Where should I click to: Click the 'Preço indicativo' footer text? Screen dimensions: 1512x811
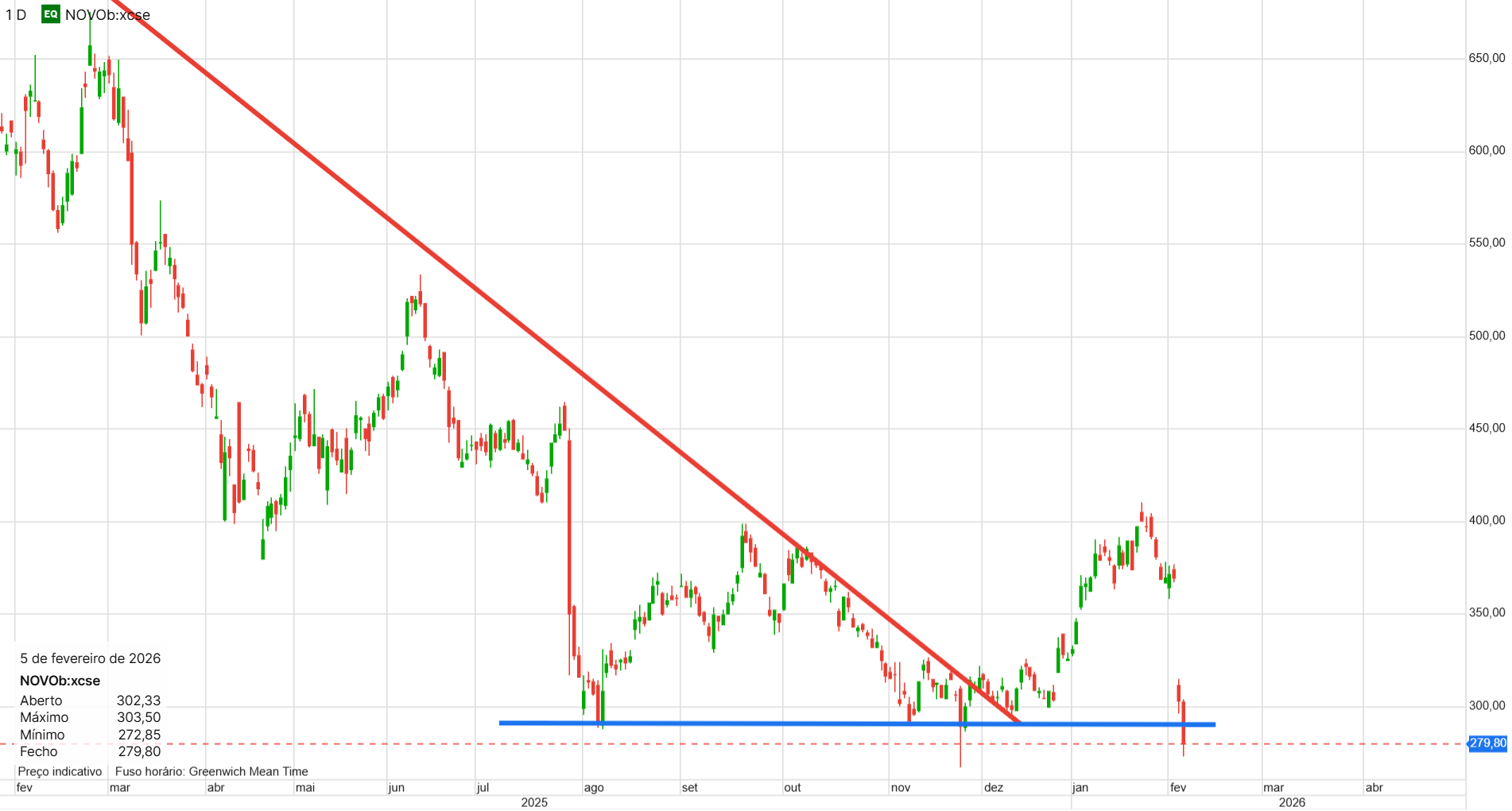click(x=60, y=771)
